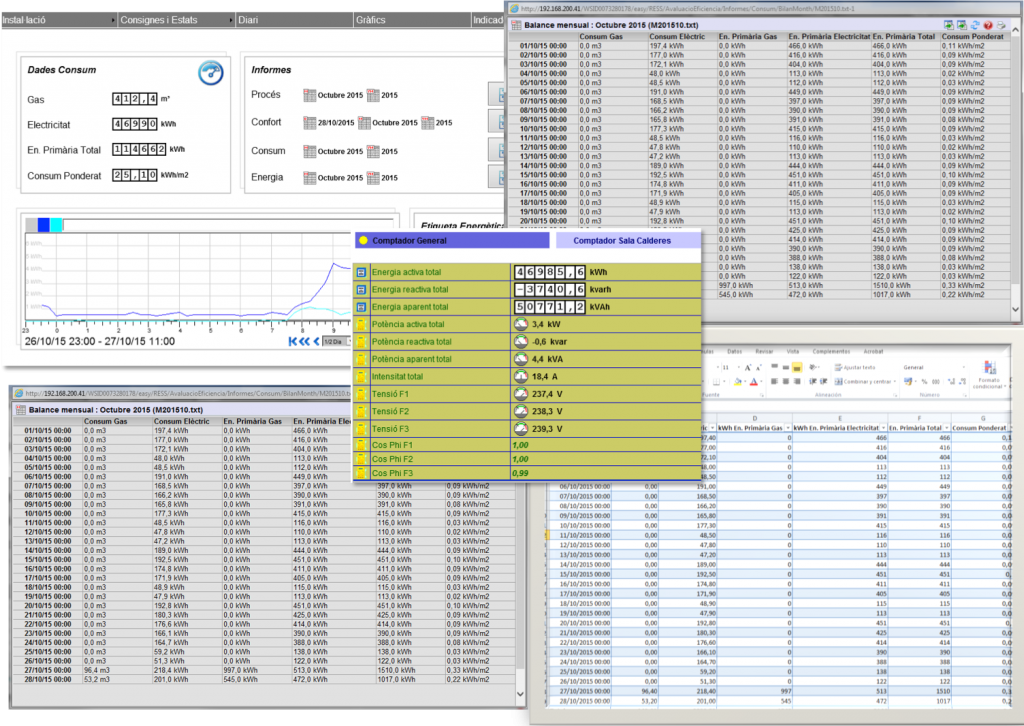
Task: Open Excel Acrobat ribbon tab
Action: click(873, 351)
